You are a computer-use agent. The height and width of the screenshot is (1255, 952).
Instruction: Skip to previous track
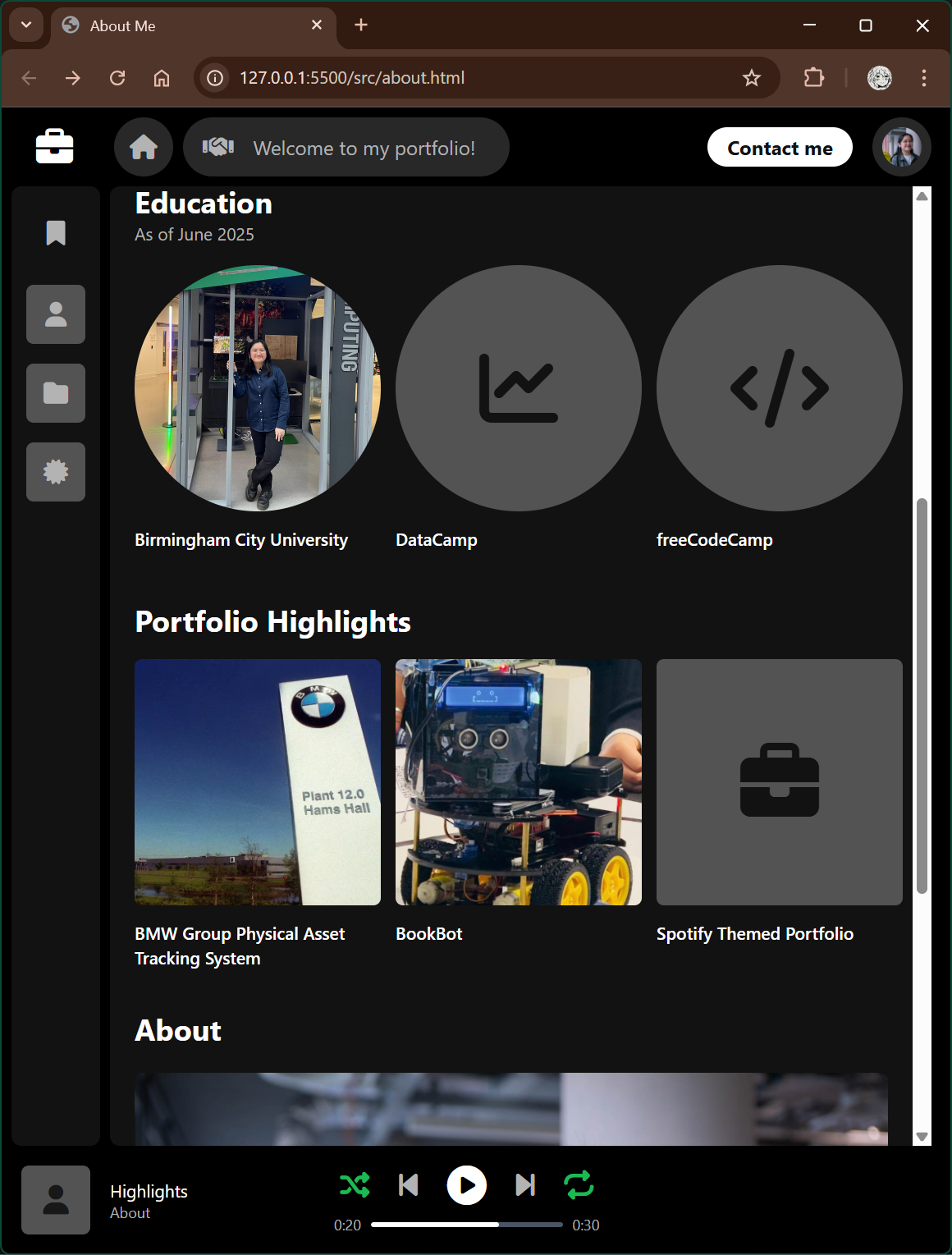408,1185
